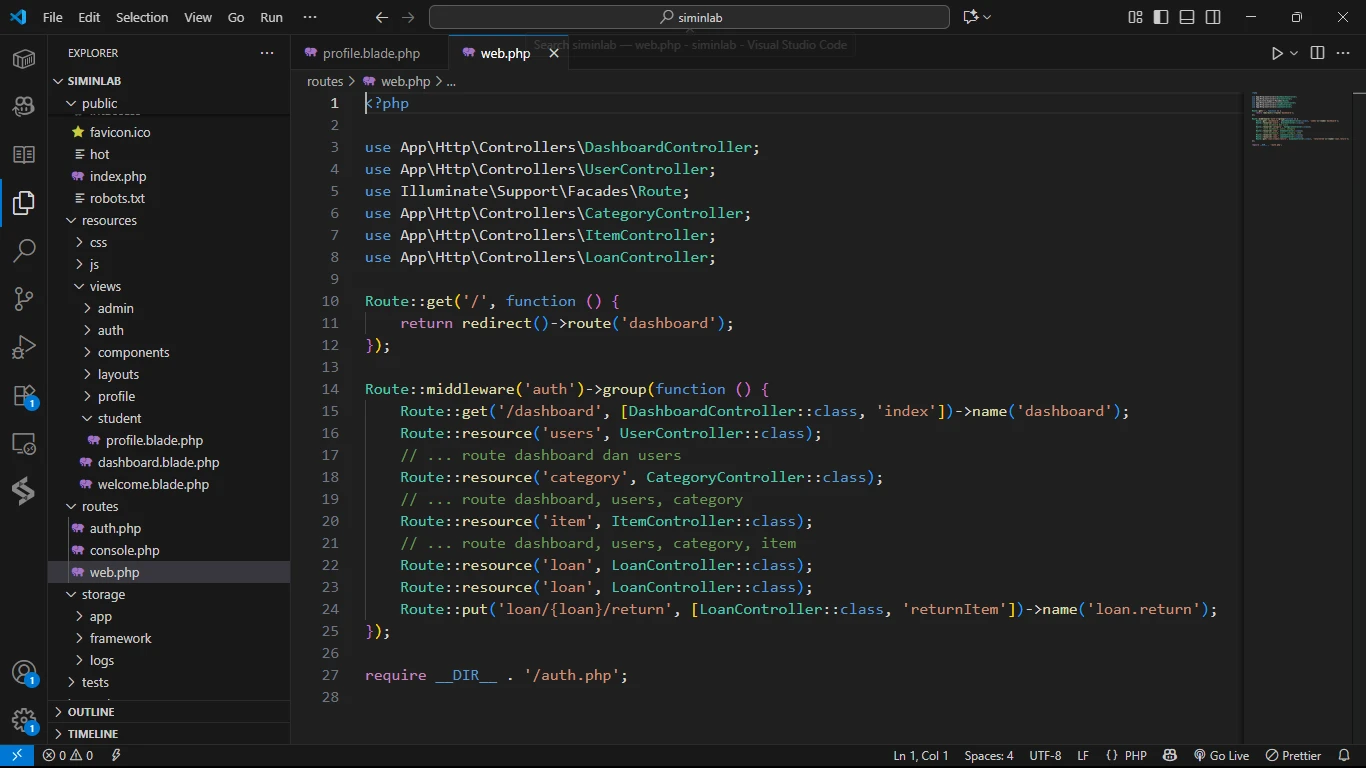Open the Source Control view
The height and width of the screenshot is (768, 1366).
point(24,298)
